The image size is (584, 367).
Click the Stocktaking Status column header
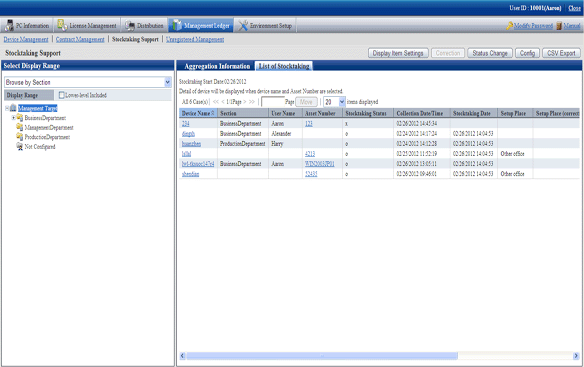(x=368, y=113)
